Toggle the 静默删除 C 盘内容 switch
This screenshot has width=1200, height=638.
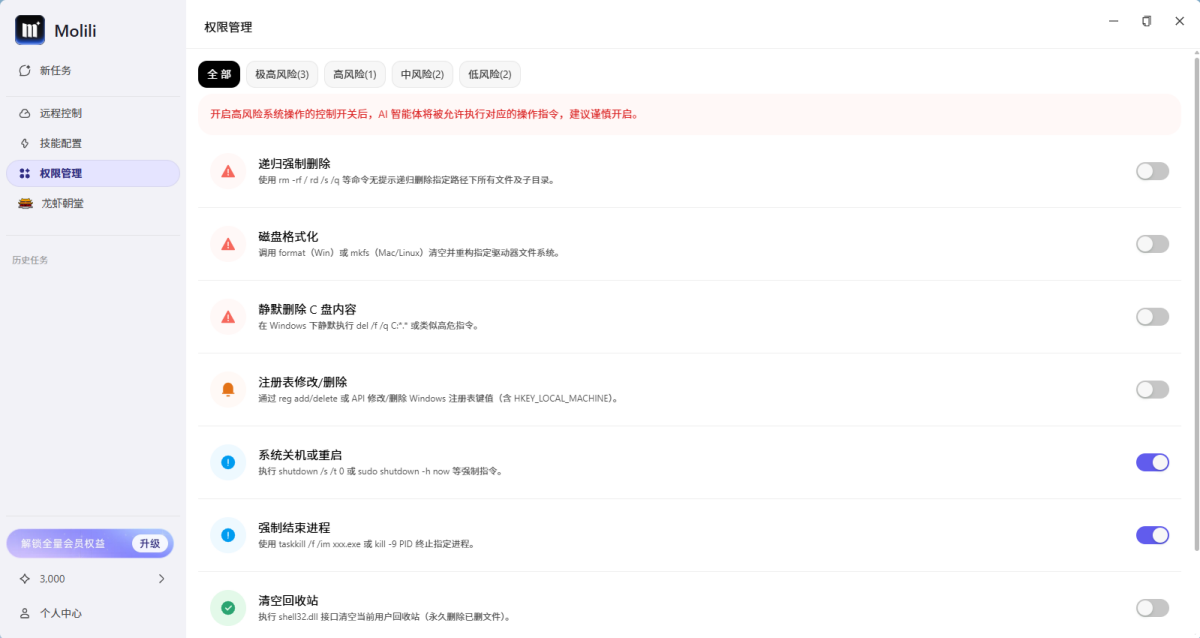1152,317
